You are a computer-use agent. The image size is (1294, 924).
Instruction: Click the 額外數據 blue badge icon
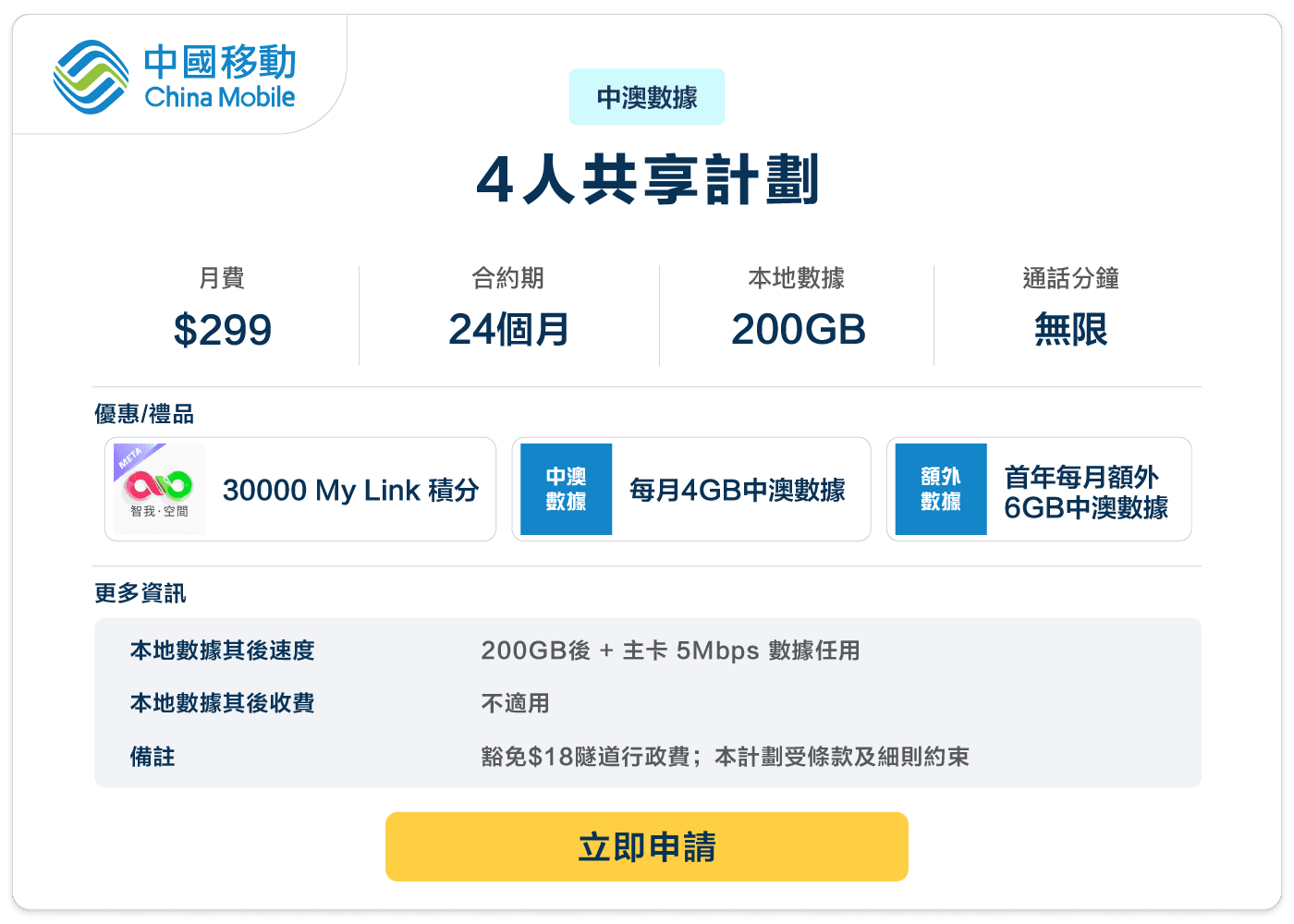940,490
